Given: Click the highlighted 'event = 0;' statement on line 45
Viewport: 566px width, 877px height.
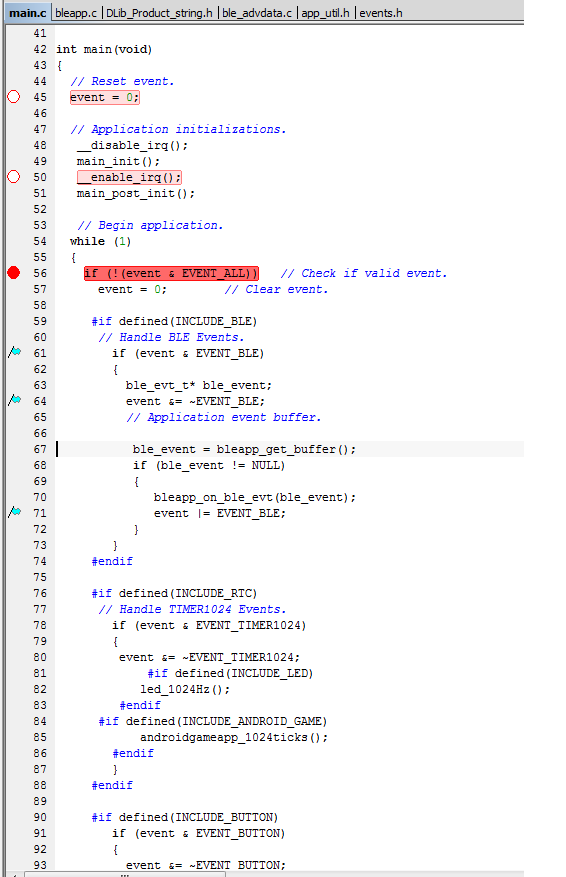Looking at the screenshot, I should click(x=105, y=97).
